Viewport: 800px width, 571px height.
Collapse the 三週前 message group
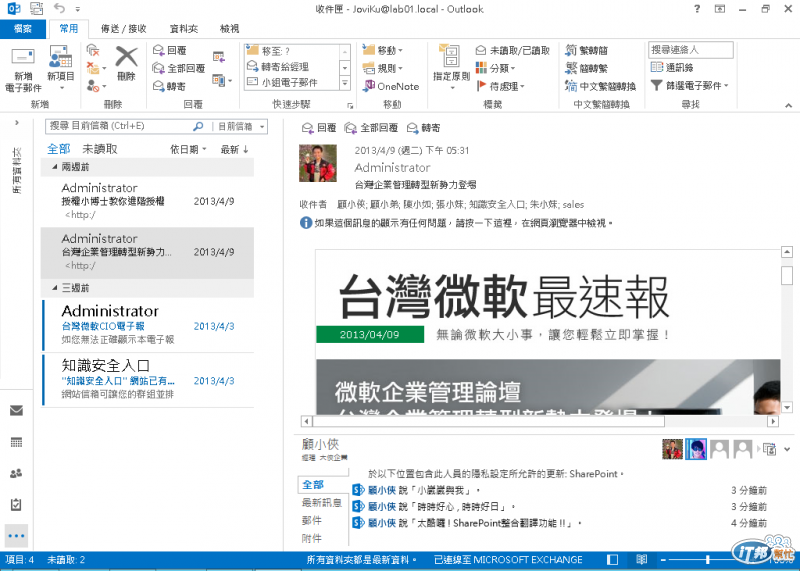55,288
